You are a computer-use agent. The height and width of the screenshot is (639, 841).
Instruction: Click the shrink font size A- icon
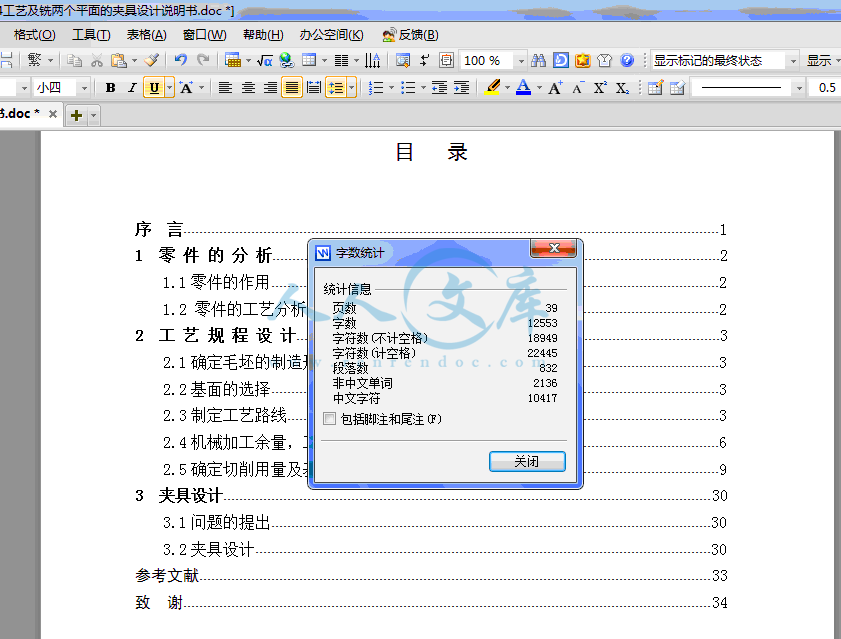click(x=578, y=87)
